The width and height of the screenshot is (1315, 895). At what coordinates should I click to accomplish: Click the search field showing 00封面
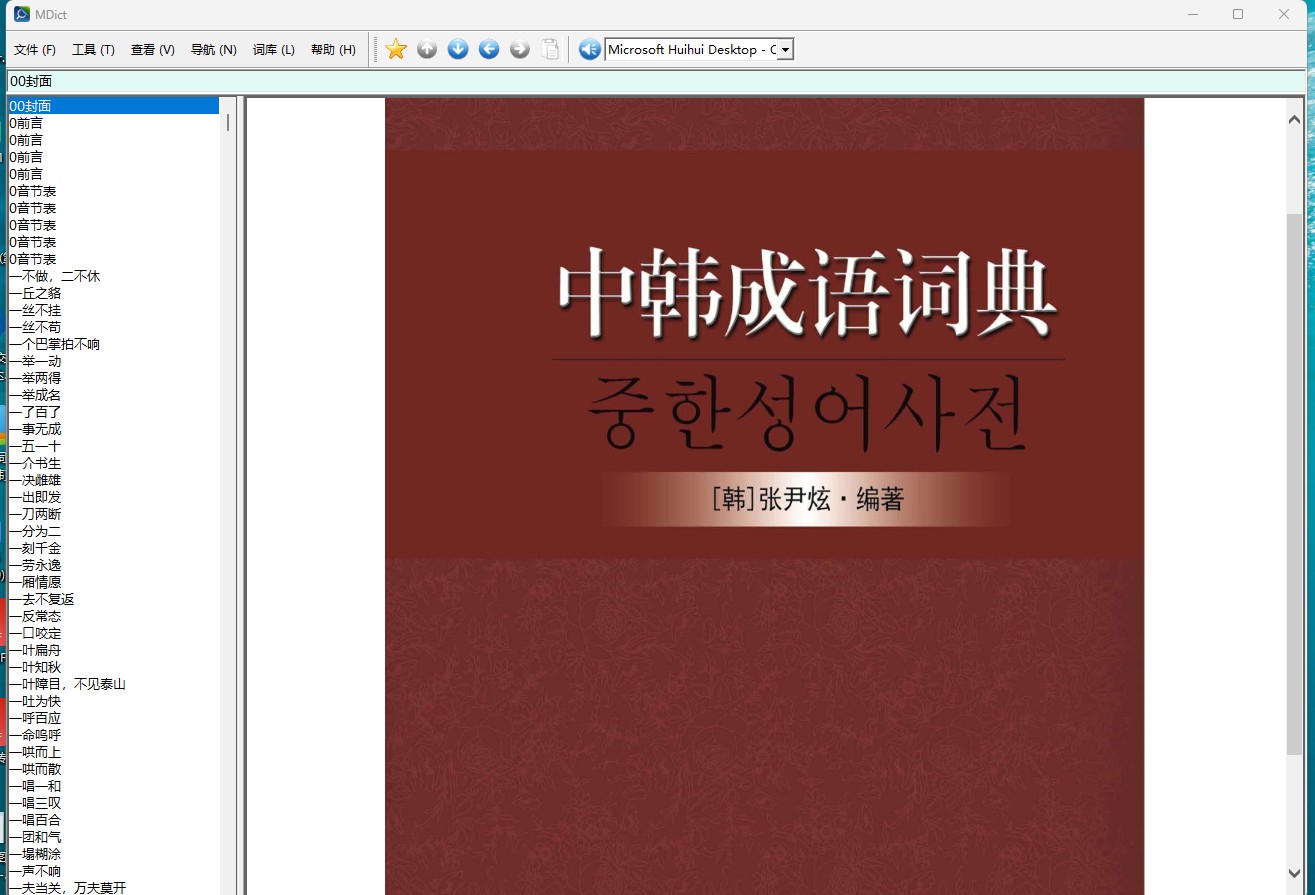click(655, 81)
